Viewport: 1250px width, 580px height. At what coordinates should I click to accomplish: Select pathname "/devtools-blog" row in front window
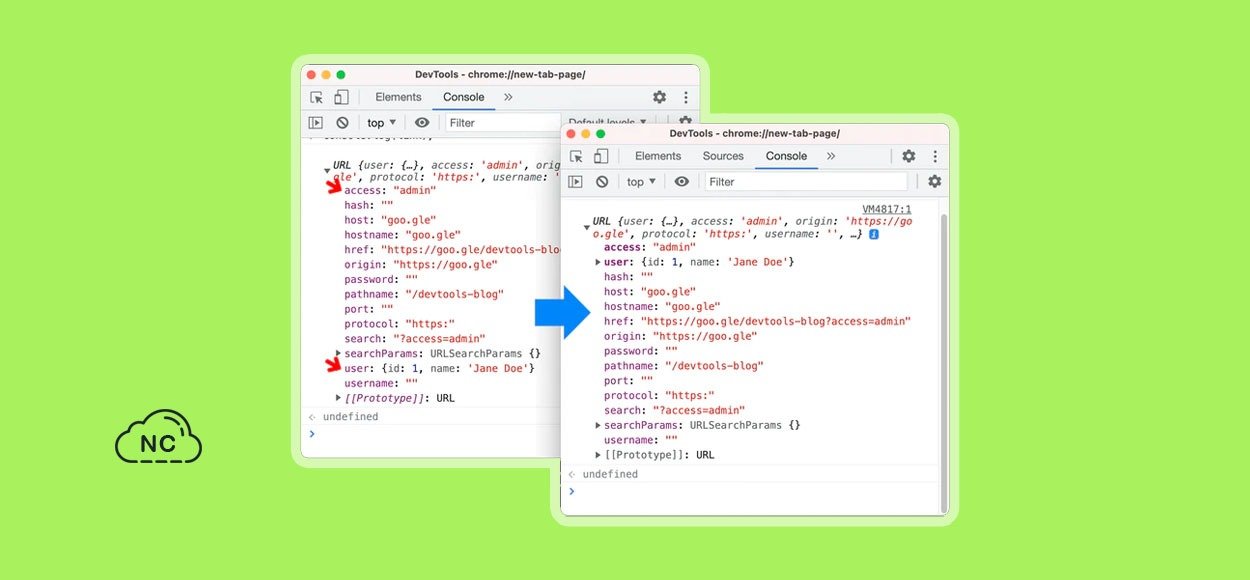pyautogui.click(x=684, y=366)
